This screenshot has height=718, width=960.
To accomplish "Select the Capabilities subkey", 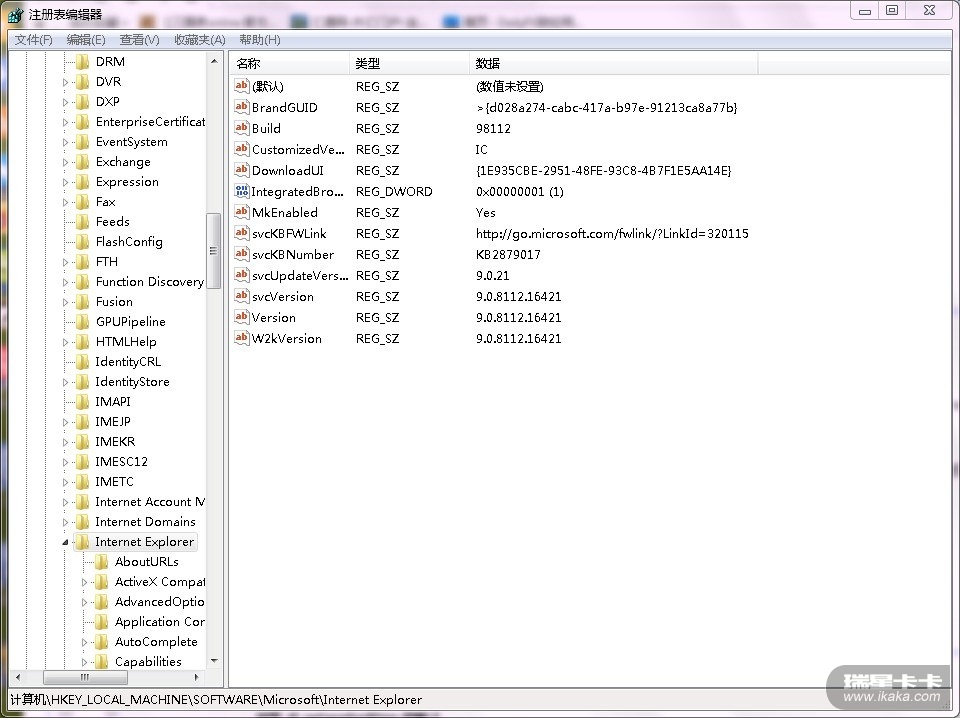I will click(148, 662).
